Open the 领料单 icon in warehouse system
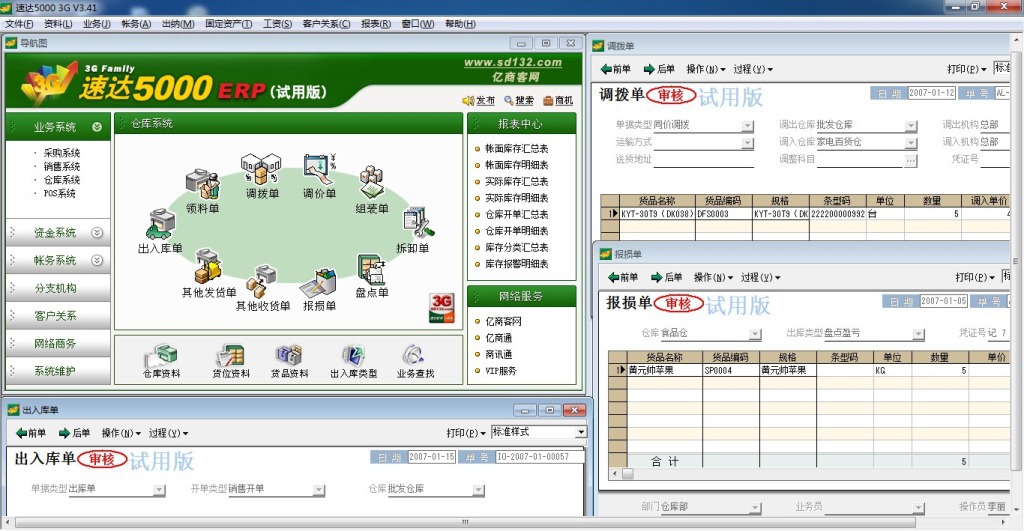The image size is (1024, 531). click(x=202, y=185)
